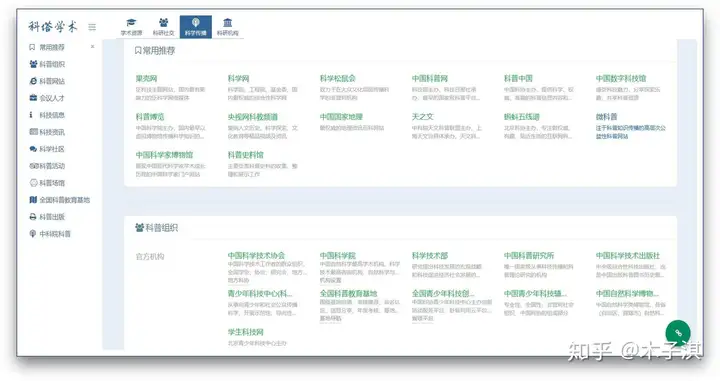Open the 微科普 link
Screen dimensions: 720x381
pyautogui.click(x=607, y=117)
